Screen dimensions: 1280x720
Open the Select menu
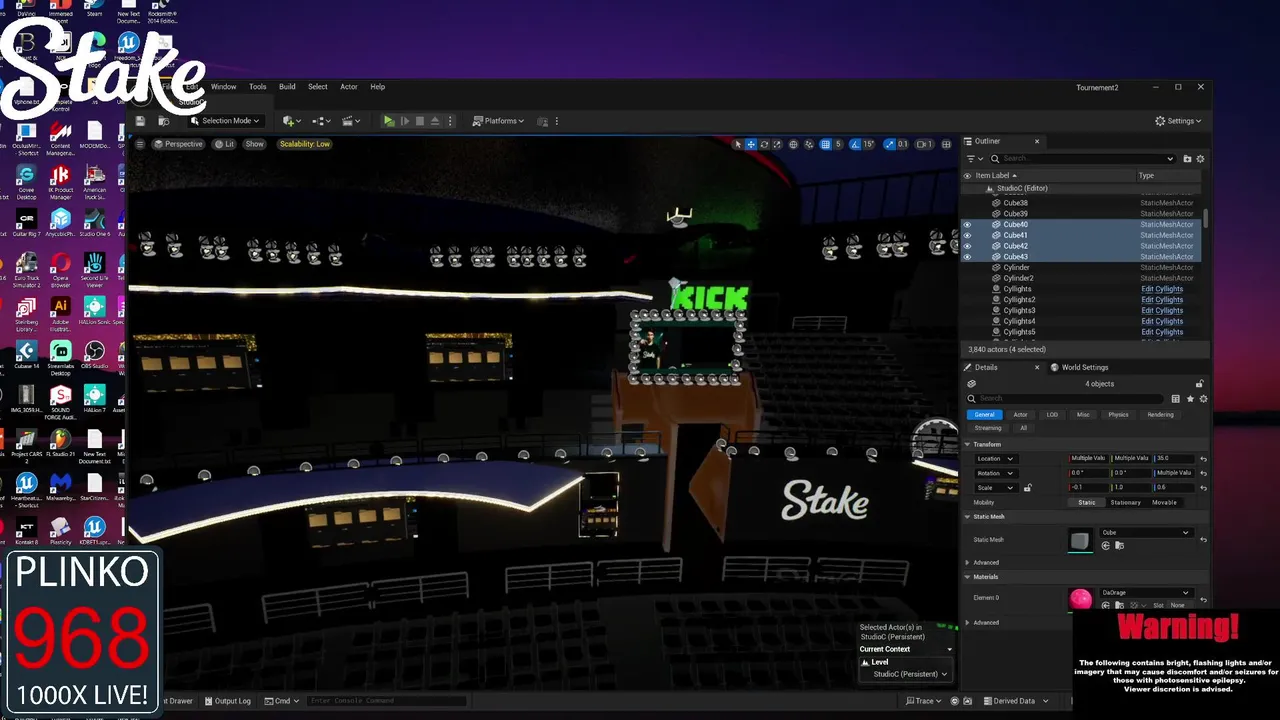tap(318, 87)
